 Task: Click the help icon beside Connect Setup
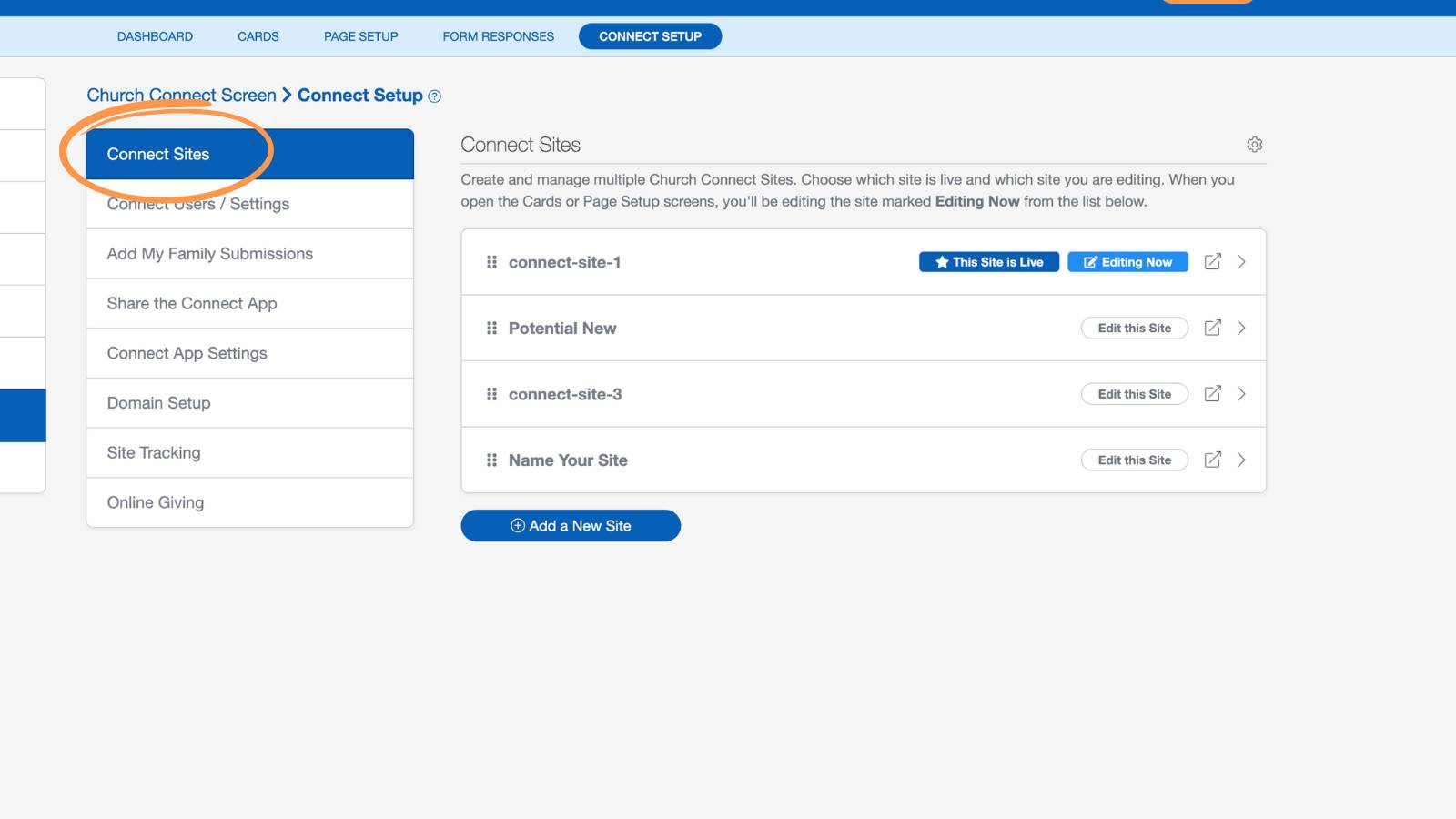tap(435, 96)
